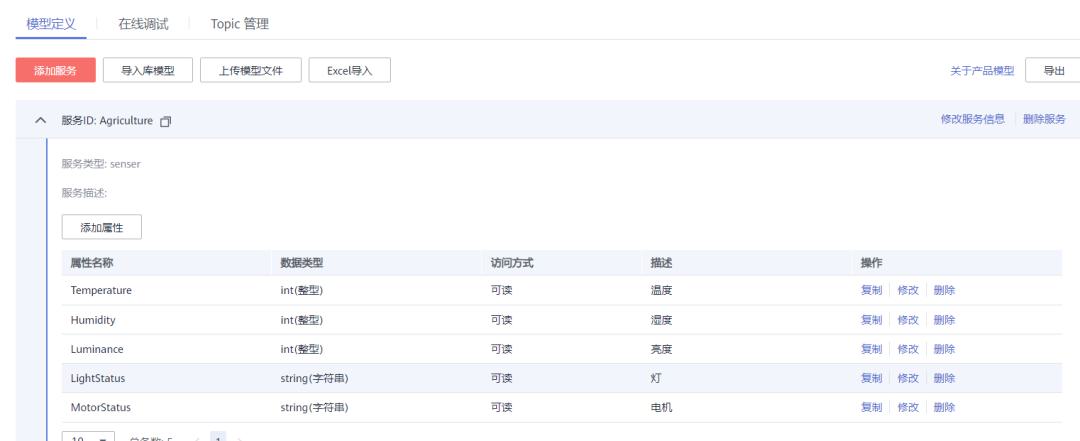
Task: Delete the Luminance property
Action: (x=944, y=349)
